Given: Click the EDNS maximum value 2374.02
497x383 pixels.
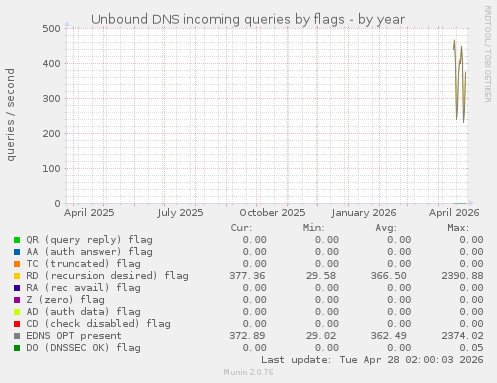Looking at the screenshot, I should click(x=462, y=336).
